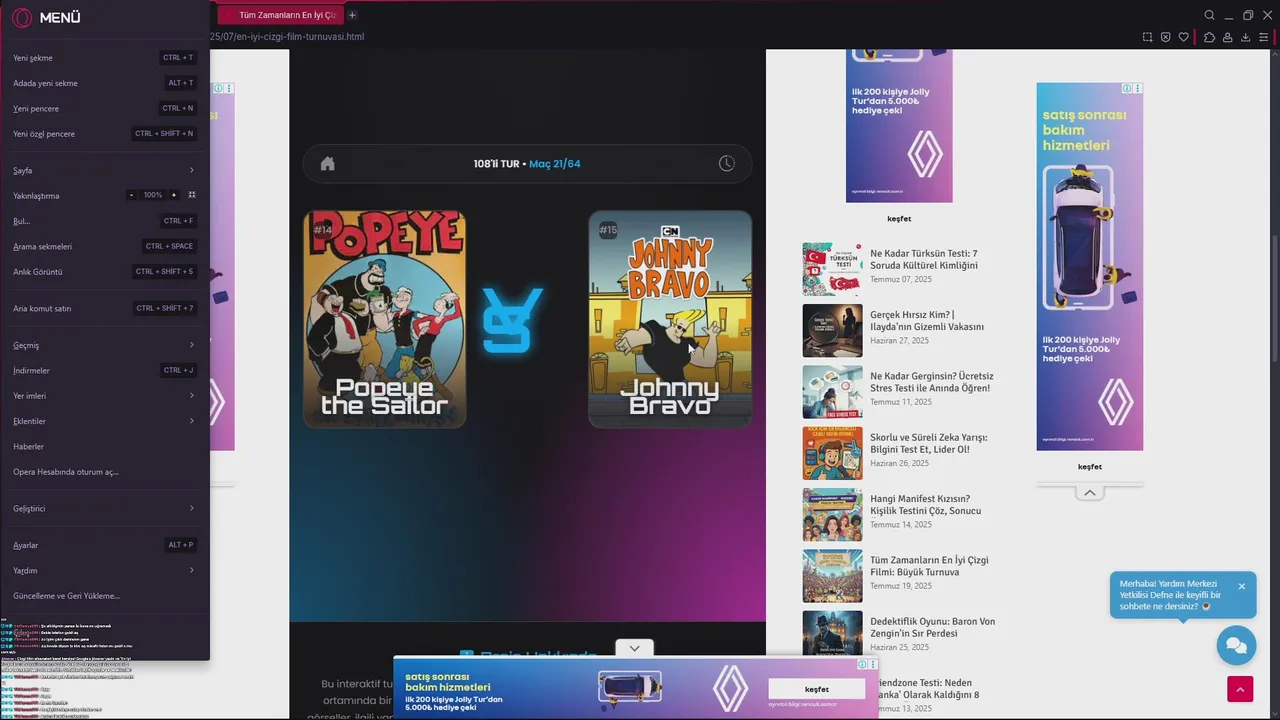The width and height of the screenshot is (1280, 720).
Task: Select Yeni pencere menu item
Action: click(104, 108)
